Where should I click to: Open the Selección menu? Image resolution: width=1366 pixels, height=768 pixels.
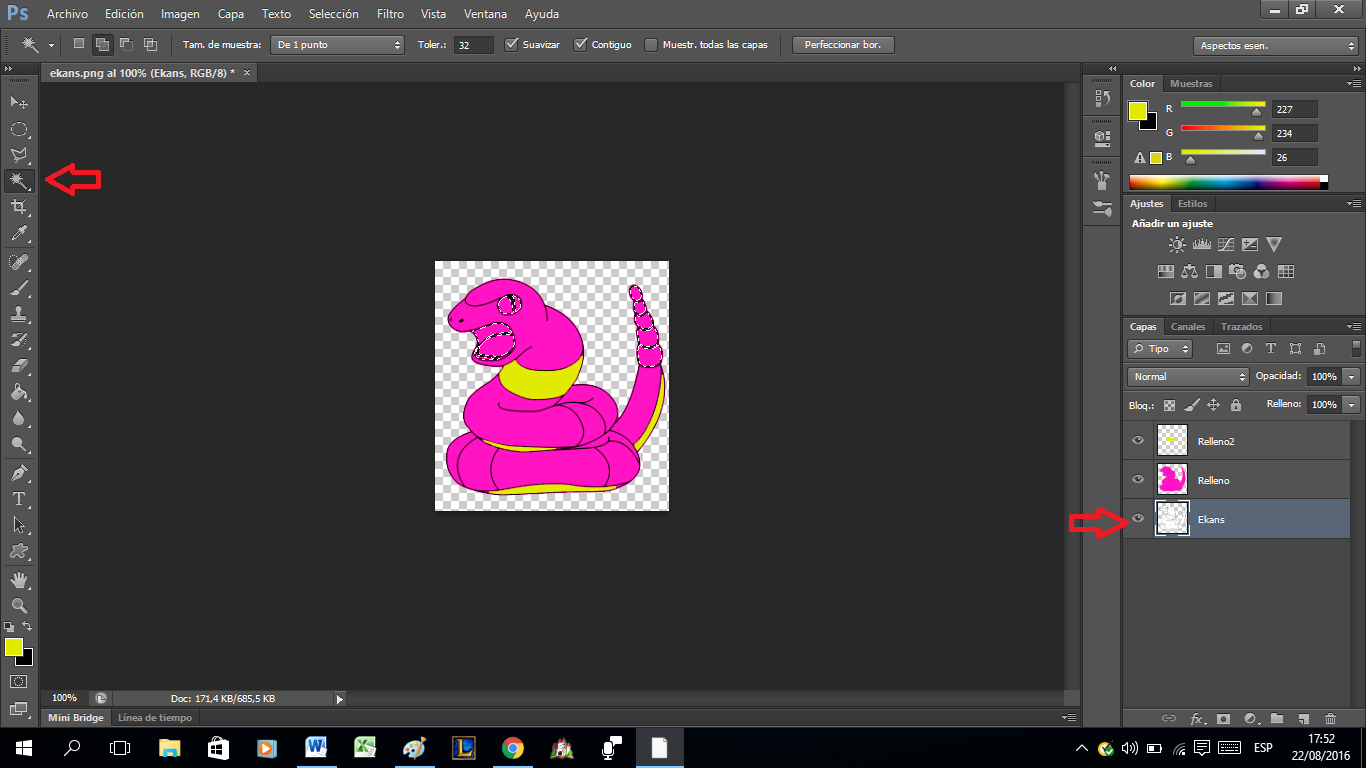pyautogui.click(x=333, y=14)
